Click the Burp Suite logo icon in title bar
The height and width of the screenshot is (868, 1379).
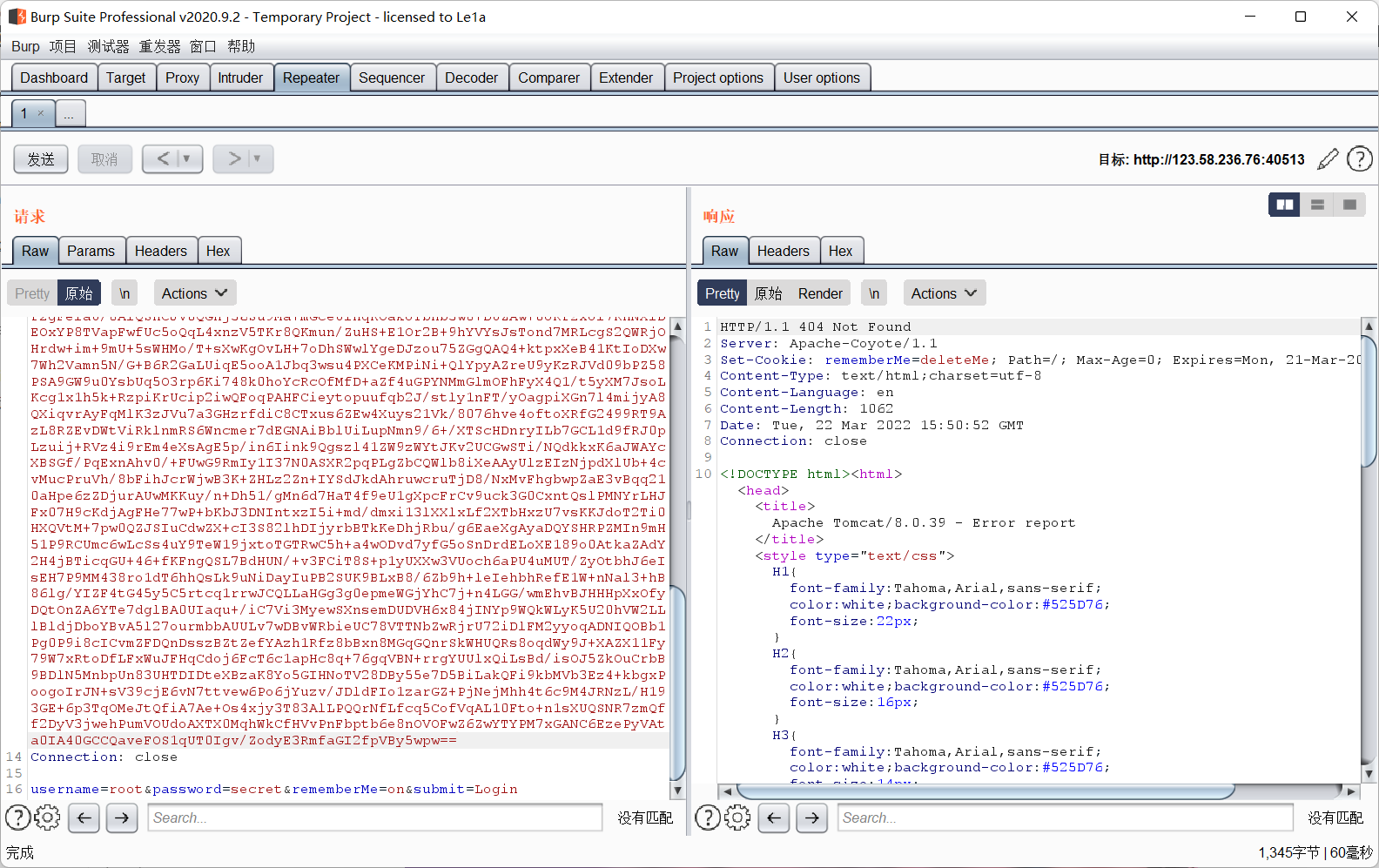click(x=17, y=17)
